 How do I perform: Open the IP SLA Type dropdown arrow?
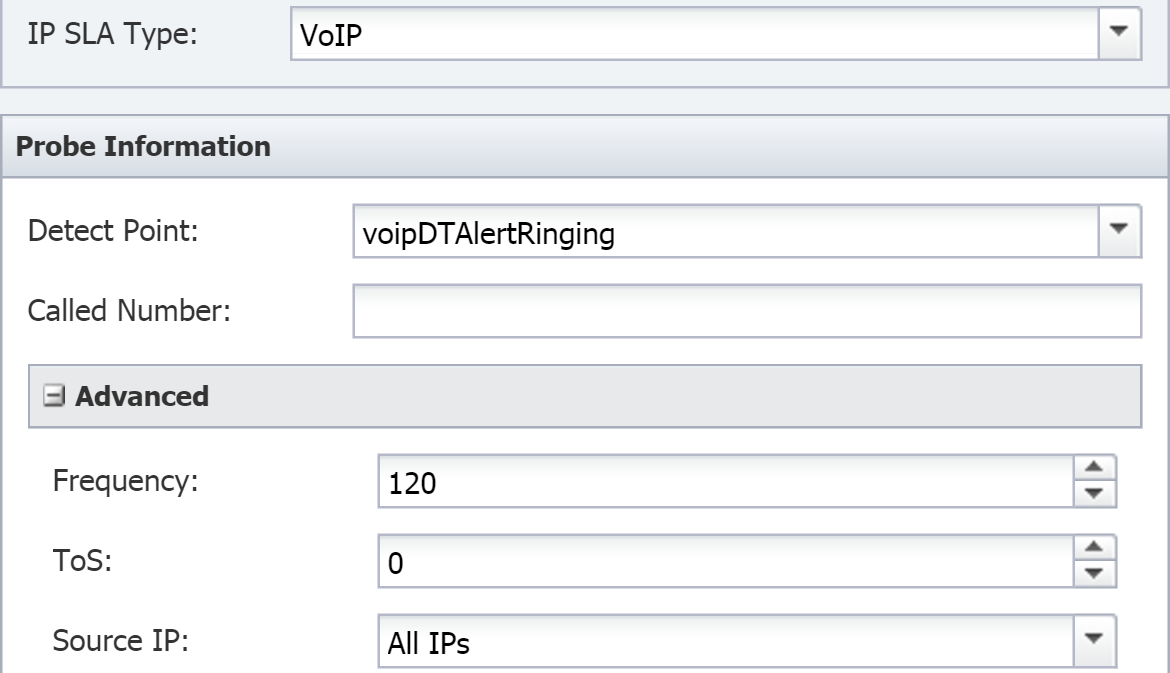(1119, 33)
